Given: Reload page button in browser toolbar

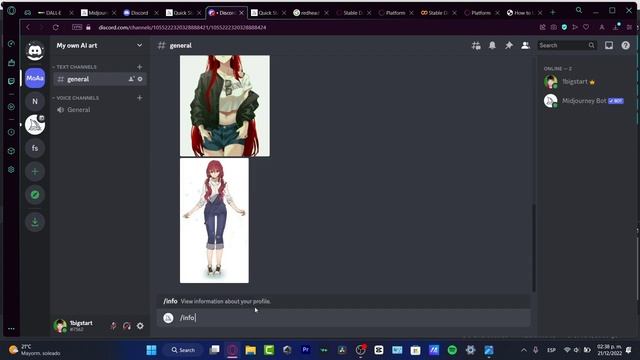Looking at the screenshot, I should point(56,27).
